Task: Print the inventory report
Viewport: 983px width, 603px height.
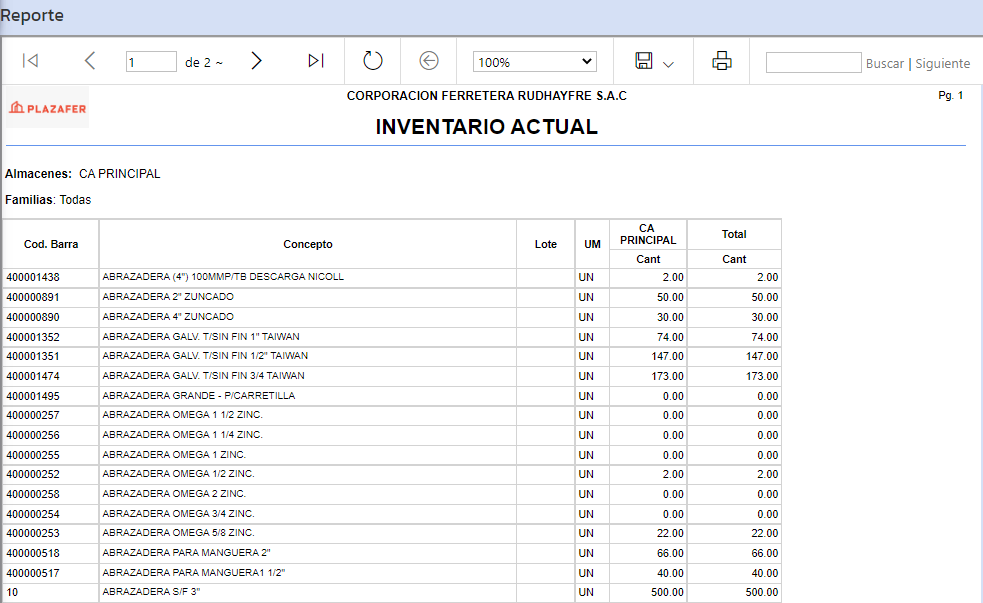Action: pyautogui.click(x=722, y=61)
